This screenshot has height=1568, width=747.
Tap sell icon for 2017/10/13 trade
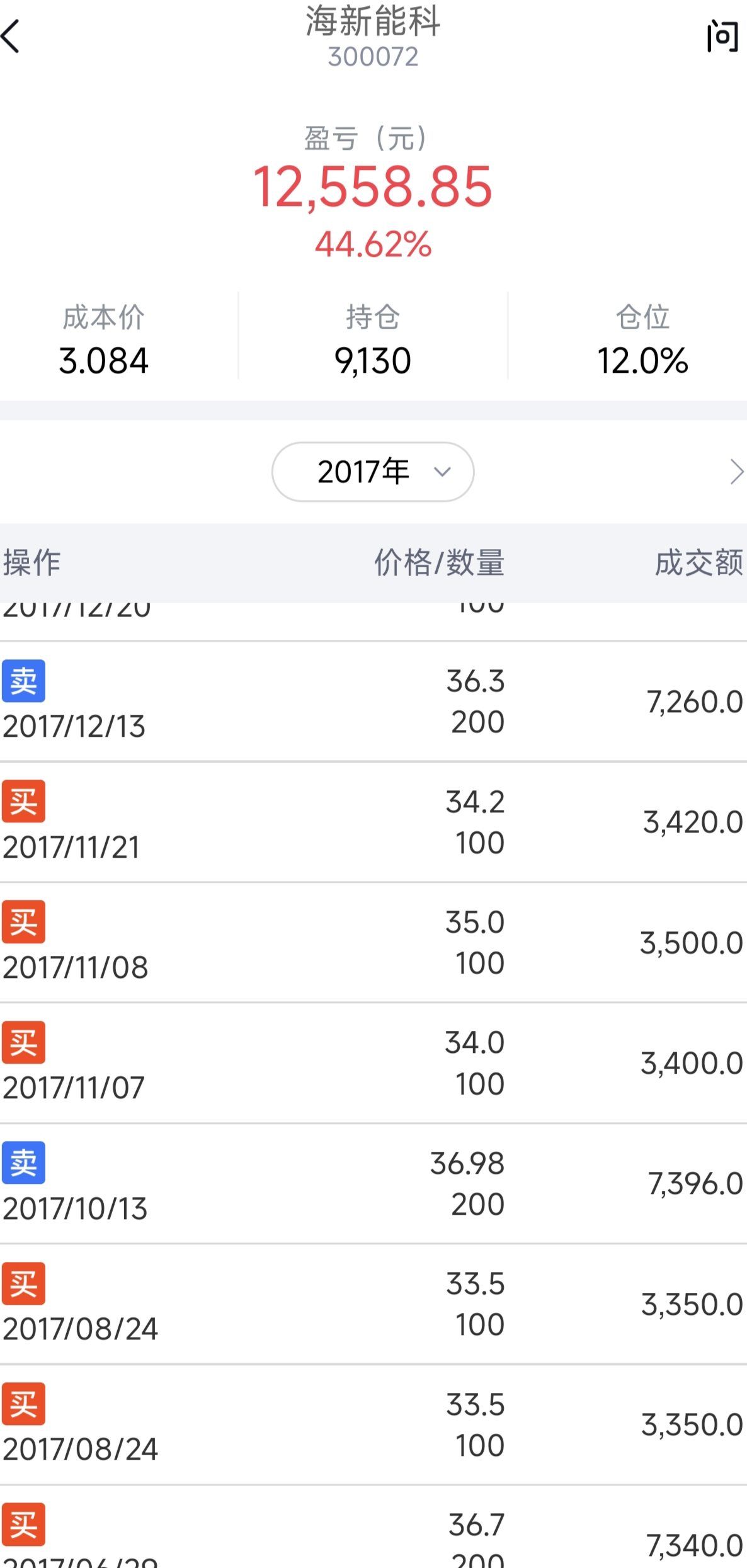(24, 1162)
